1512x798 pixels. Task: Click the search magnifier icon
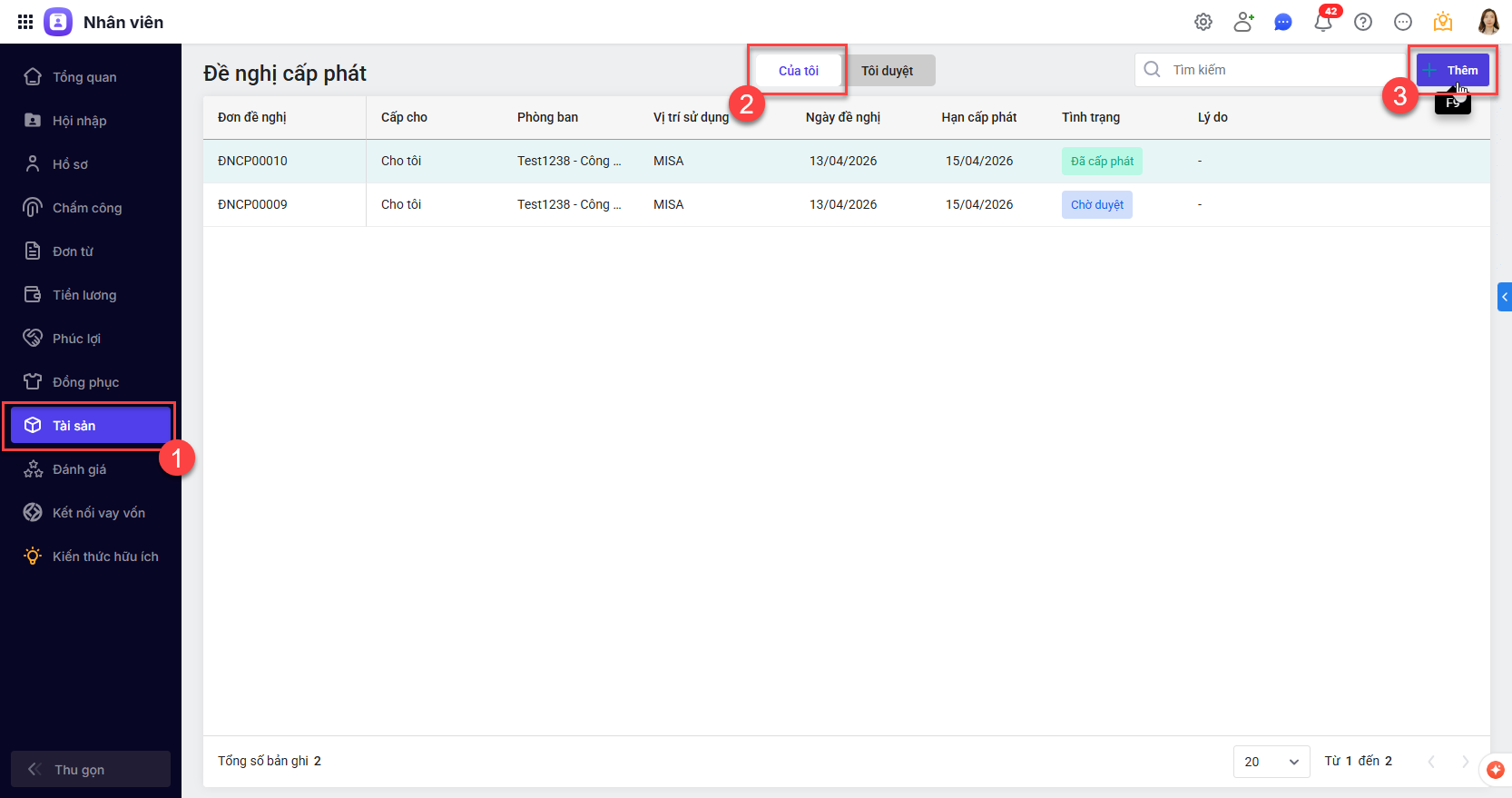pos(1152,69)
